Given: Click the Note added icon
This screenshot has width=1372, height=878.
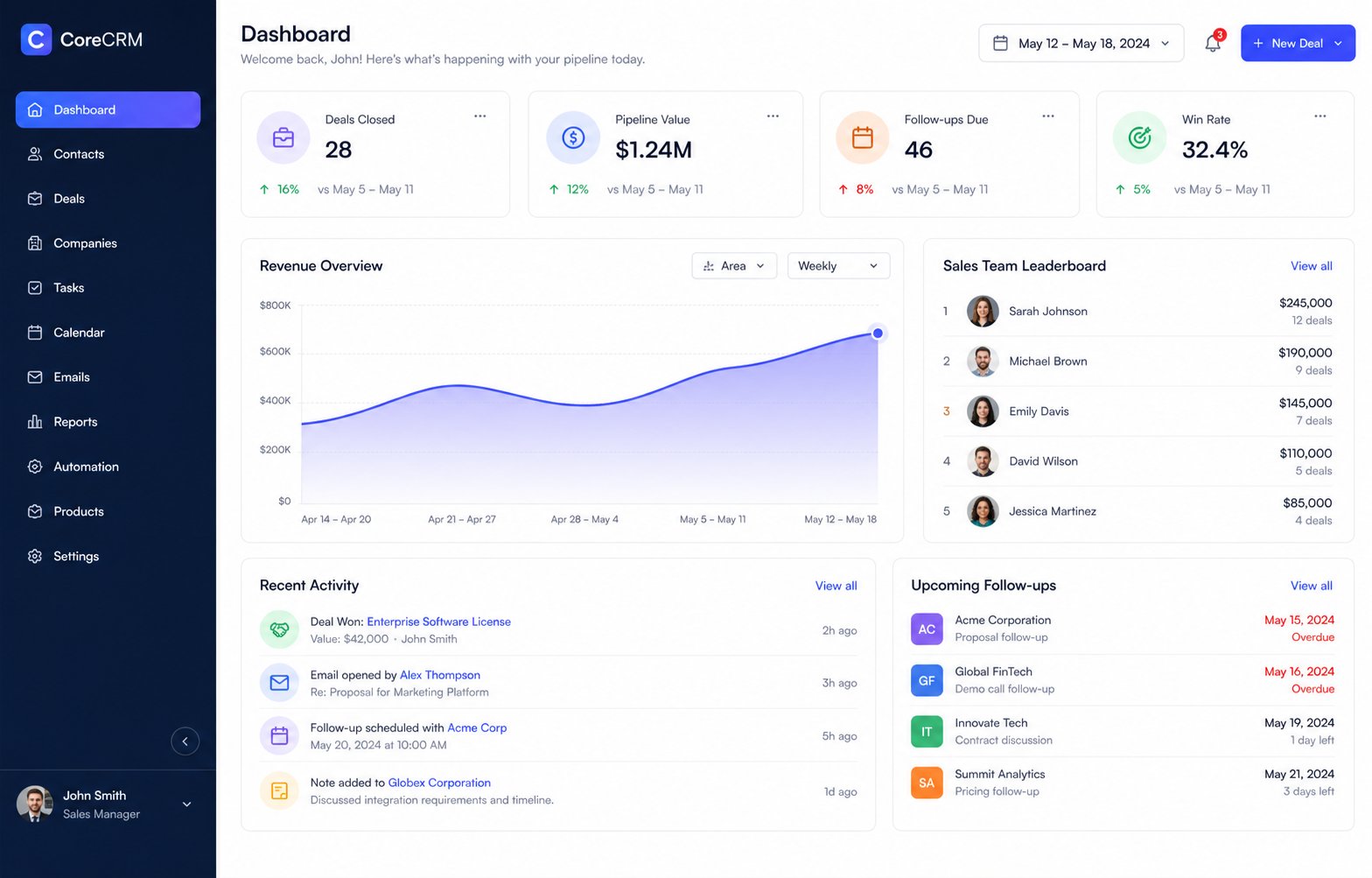Looking at the screenshot, I should tap(279, 791).
